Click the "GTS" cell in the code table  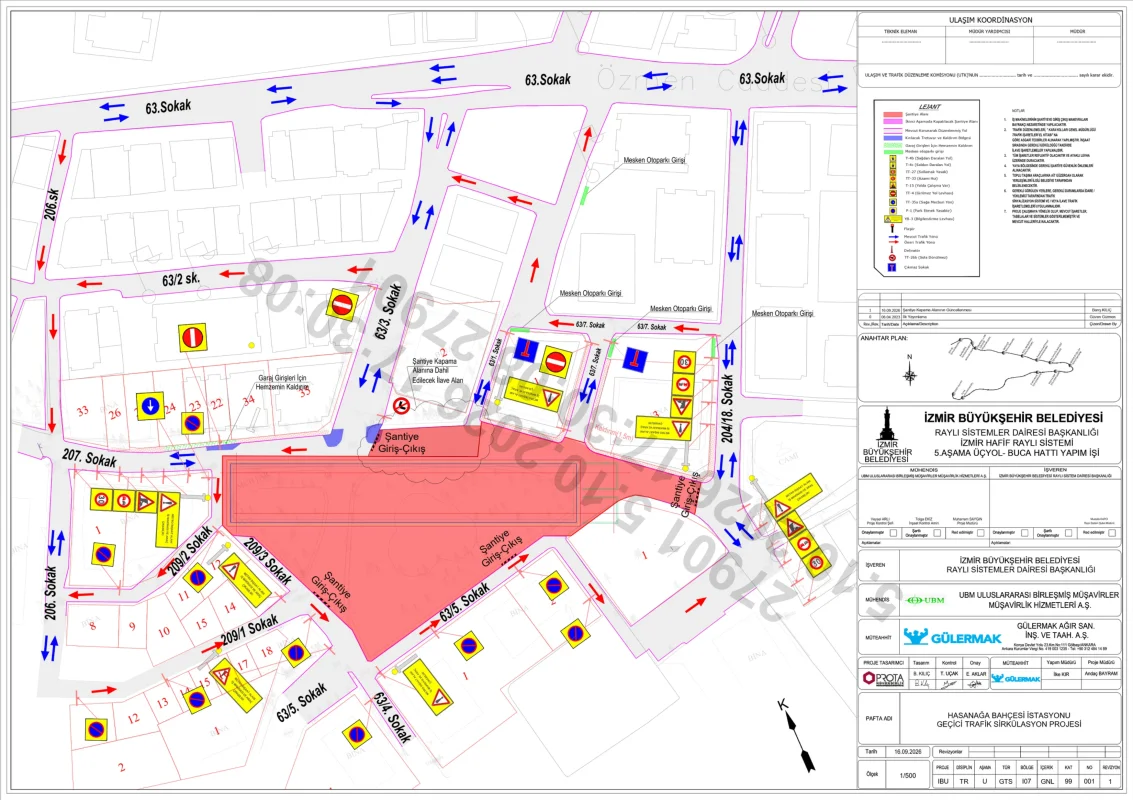[1005, 781]
